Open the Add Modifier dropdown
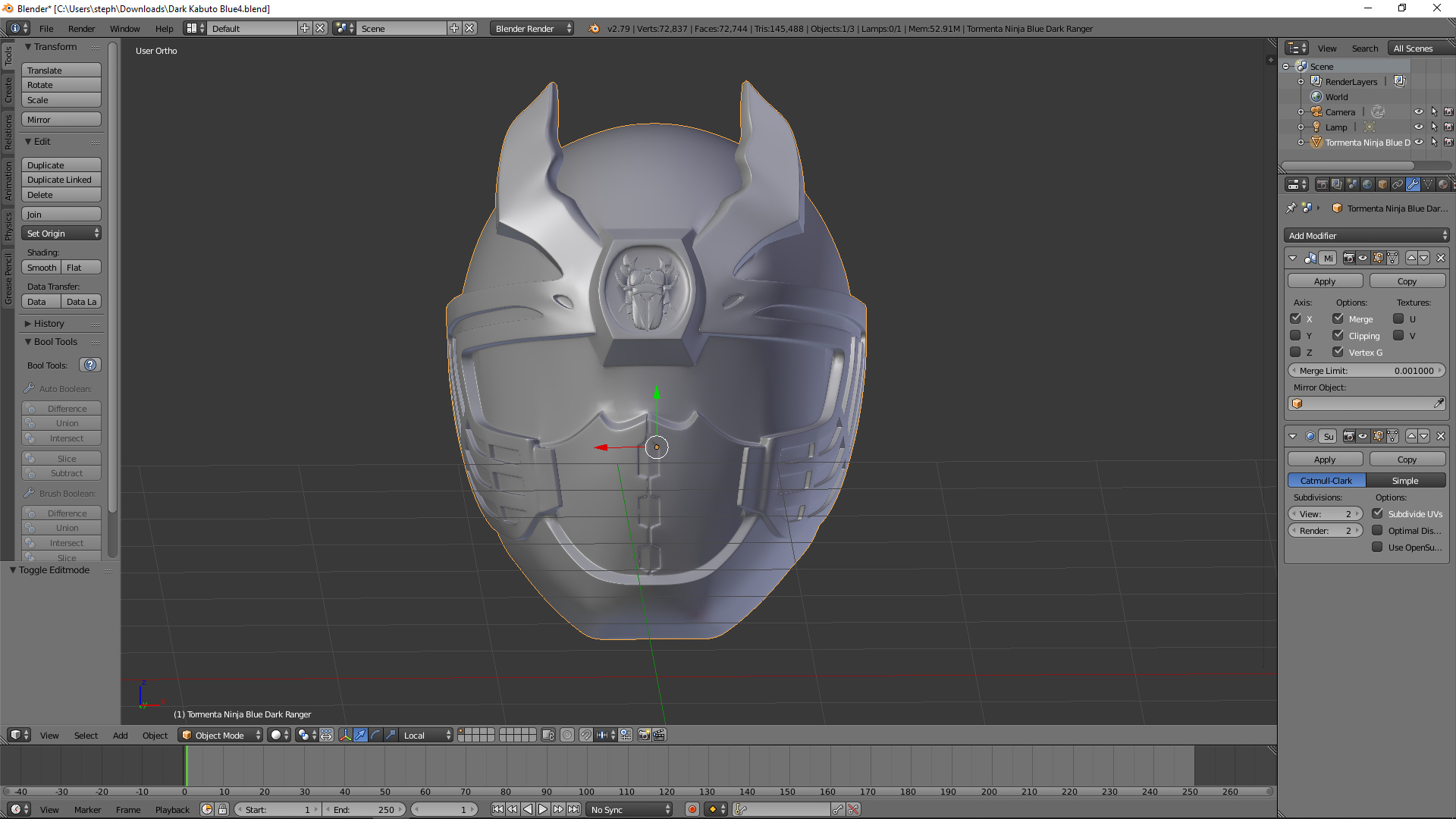1456x819 pixels. coord(1367,235)
